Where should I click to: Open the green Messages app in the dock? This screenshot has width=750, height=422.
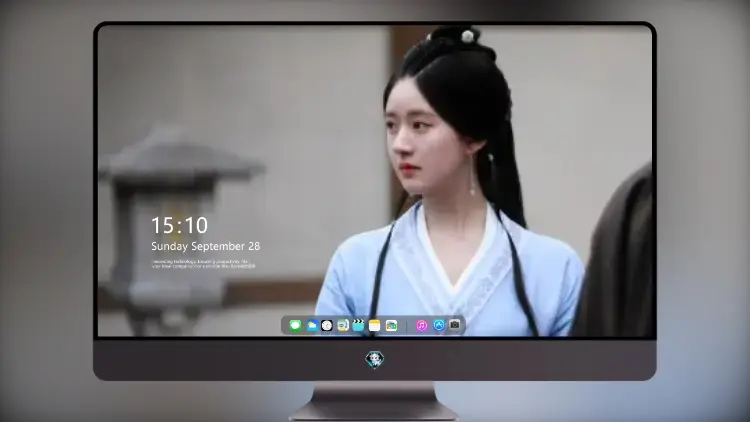[x=295, y=325]
